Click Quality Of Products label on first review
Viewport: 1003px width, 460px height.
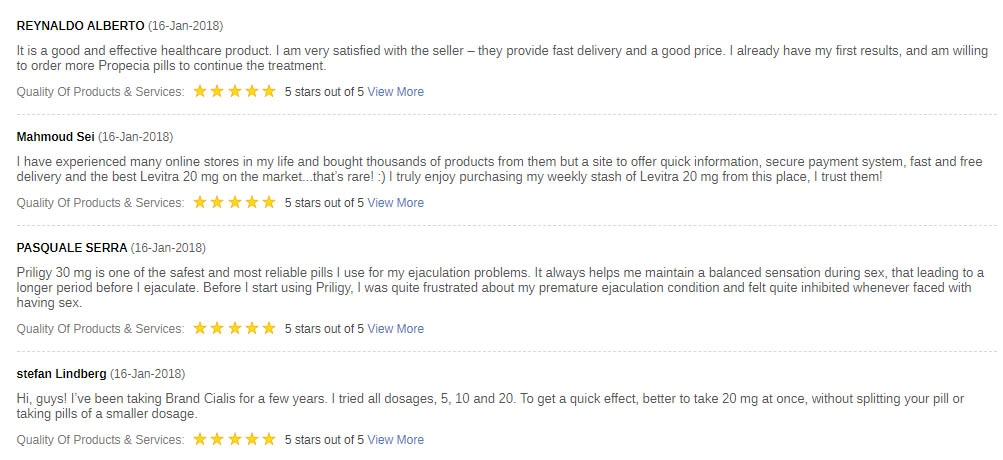(100, 91)
